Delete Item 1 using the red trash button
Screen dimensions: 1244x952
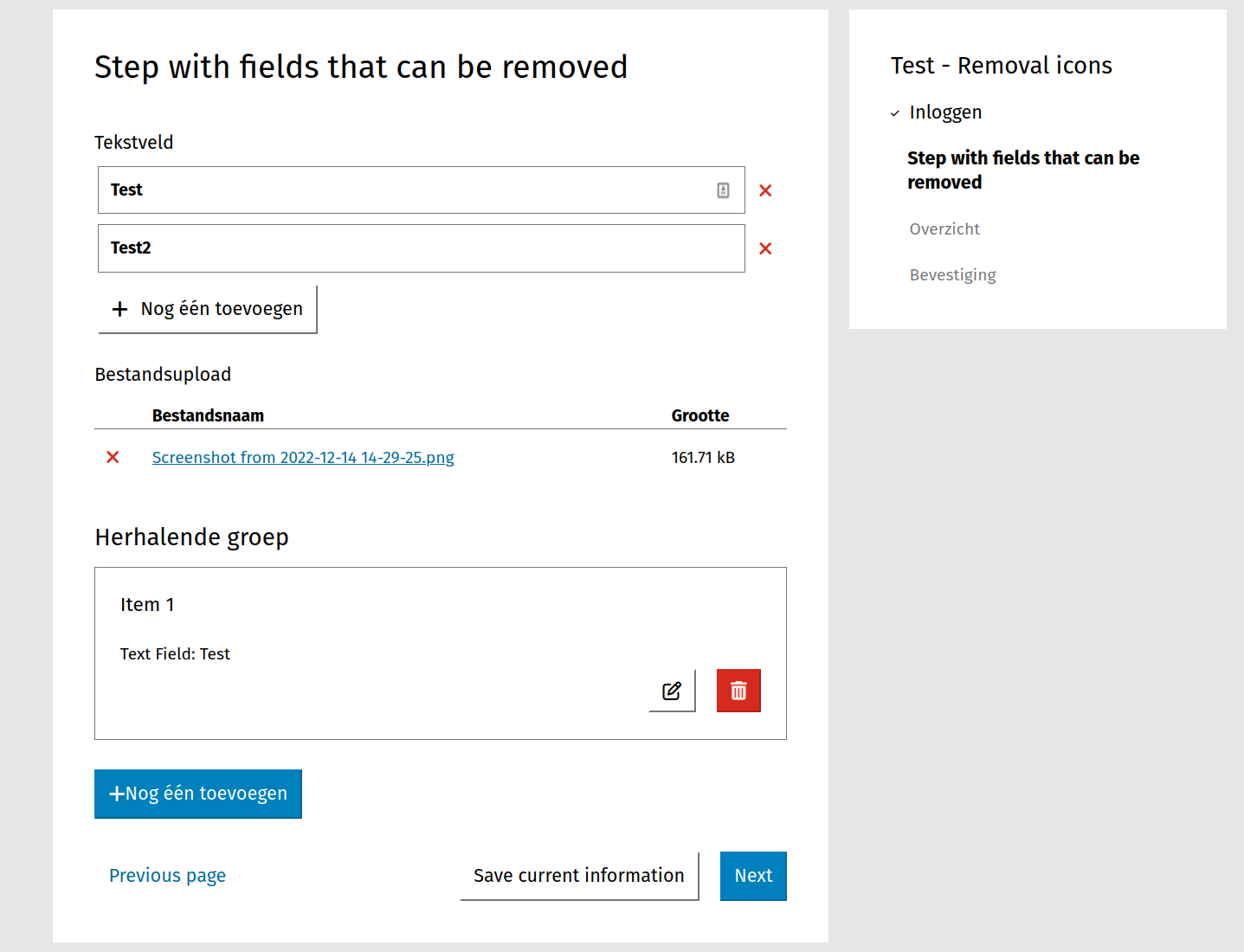pos(738,691)
